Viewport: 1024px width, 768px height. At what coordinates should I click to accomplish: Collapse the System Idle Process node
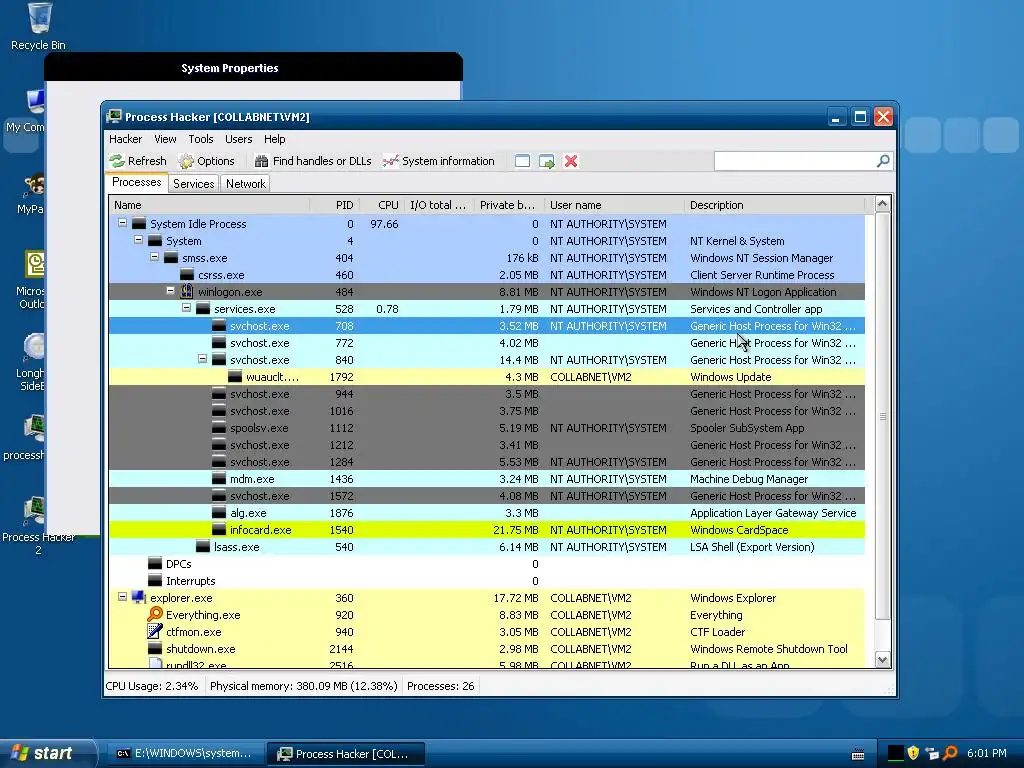122,223
